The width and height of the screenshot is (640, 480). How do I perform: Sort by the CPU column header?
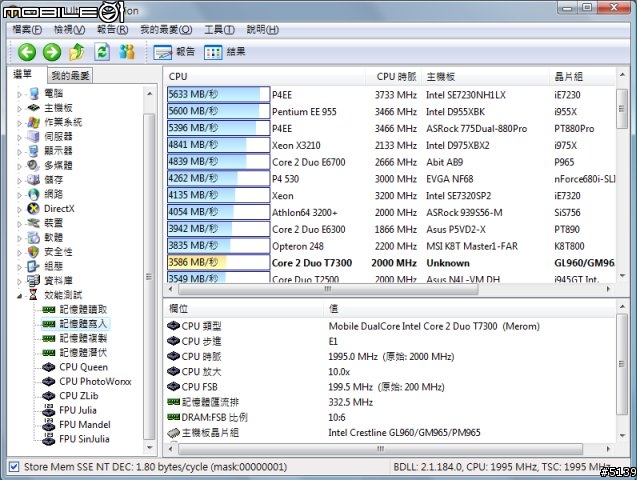coord(264,77)
